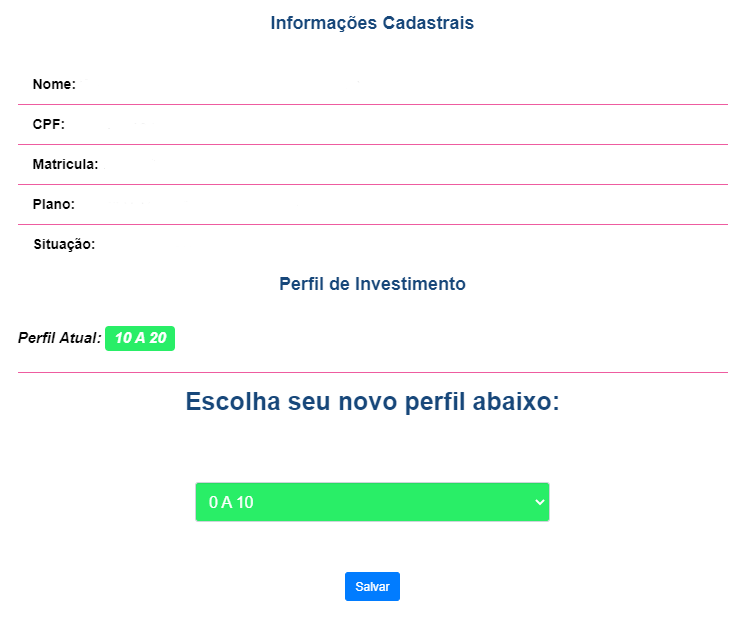Screen dimensions: 746x621
Task: Click the Nome label
Action: tap(54, 84)
